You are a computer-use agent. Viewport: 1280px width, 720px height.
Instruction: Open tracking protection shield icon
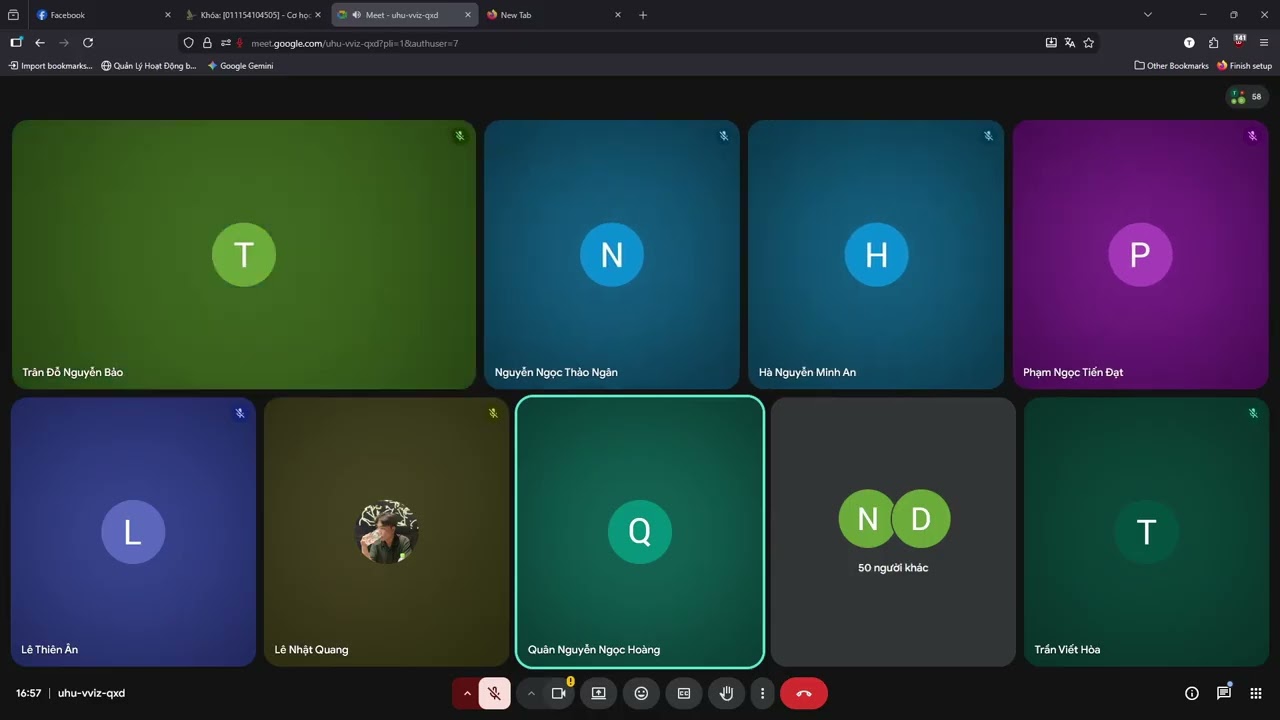pyautogui.click(x=189, y=43)
